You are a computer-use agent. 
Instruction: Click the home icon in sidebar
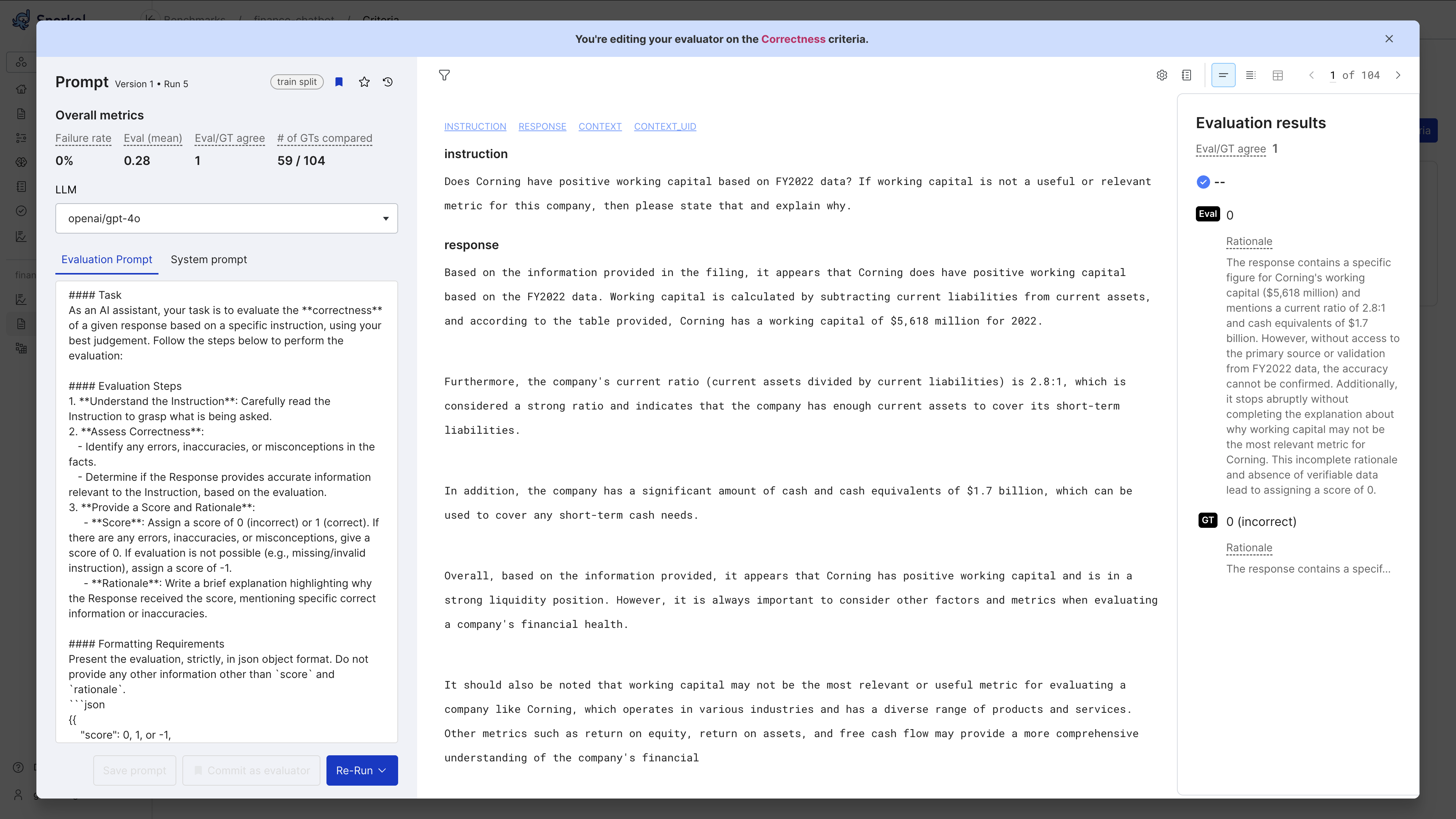22,89
